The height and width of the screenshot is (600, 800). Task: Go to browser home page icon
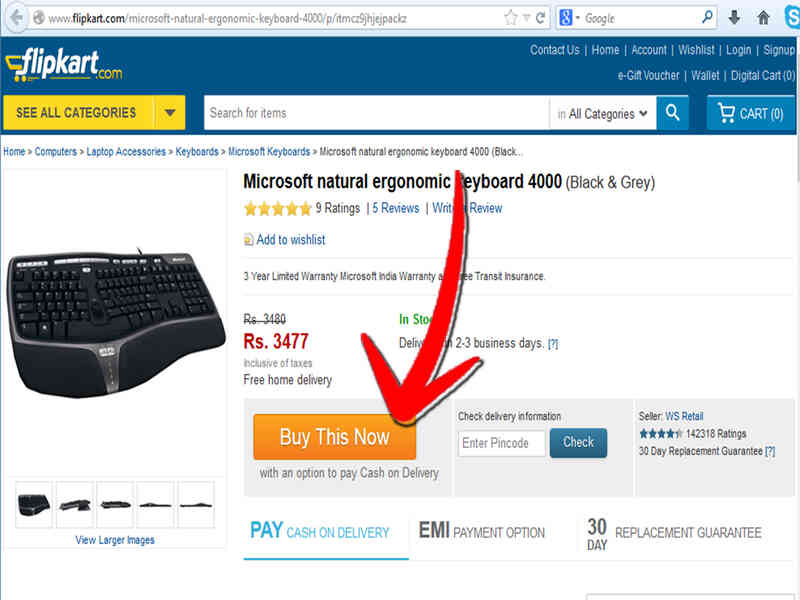click(x=763, y=18)
